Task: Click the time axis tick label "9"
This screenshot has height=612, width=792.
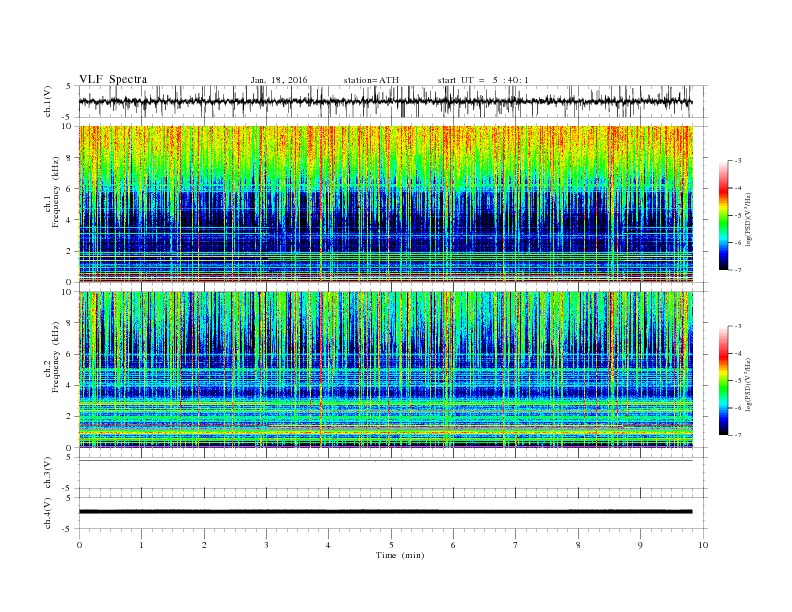Action: click(x=640, y=545)
